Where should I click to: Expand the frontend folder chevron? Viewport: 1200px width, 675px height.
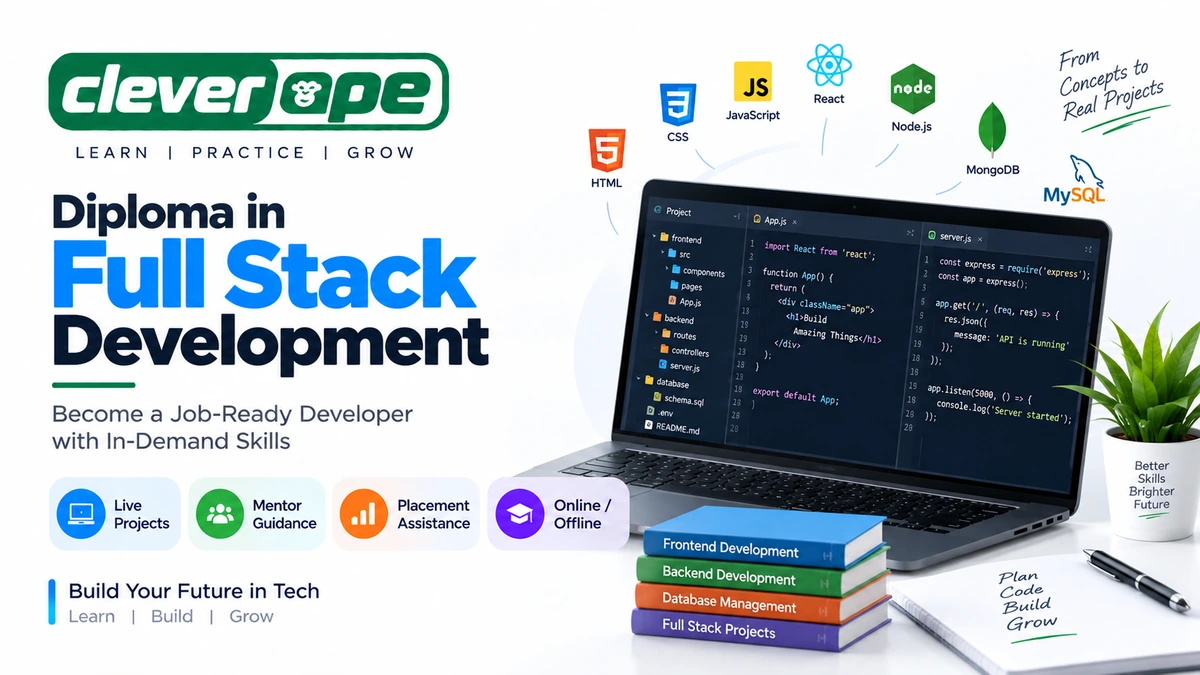[x=654, y=236]
